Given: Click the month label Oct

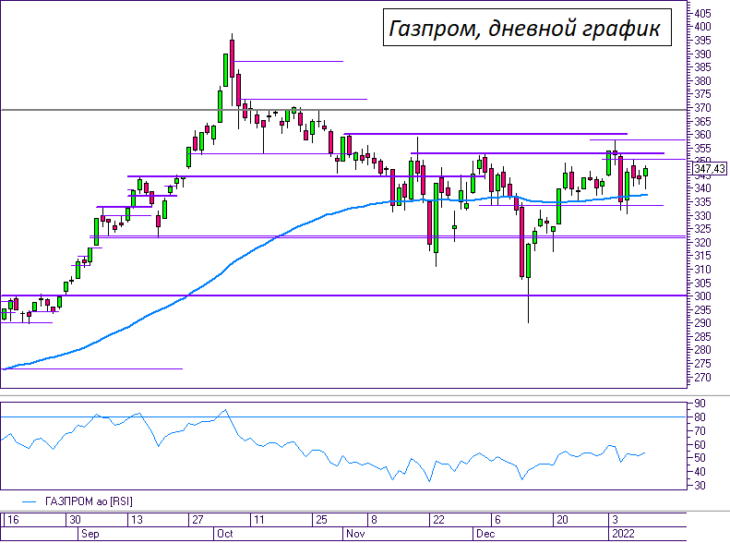Looking at the screenshot, I should [x=225, y=534].
